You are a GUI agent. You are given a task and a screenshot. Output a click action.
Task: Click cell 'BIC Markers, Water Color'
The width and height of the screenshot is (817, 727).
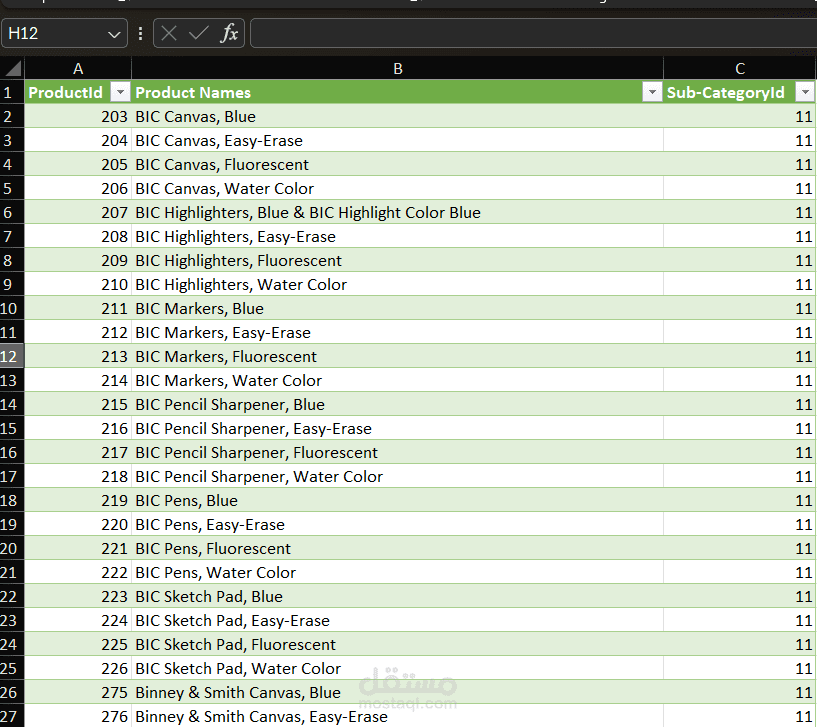tap(398, 380)
